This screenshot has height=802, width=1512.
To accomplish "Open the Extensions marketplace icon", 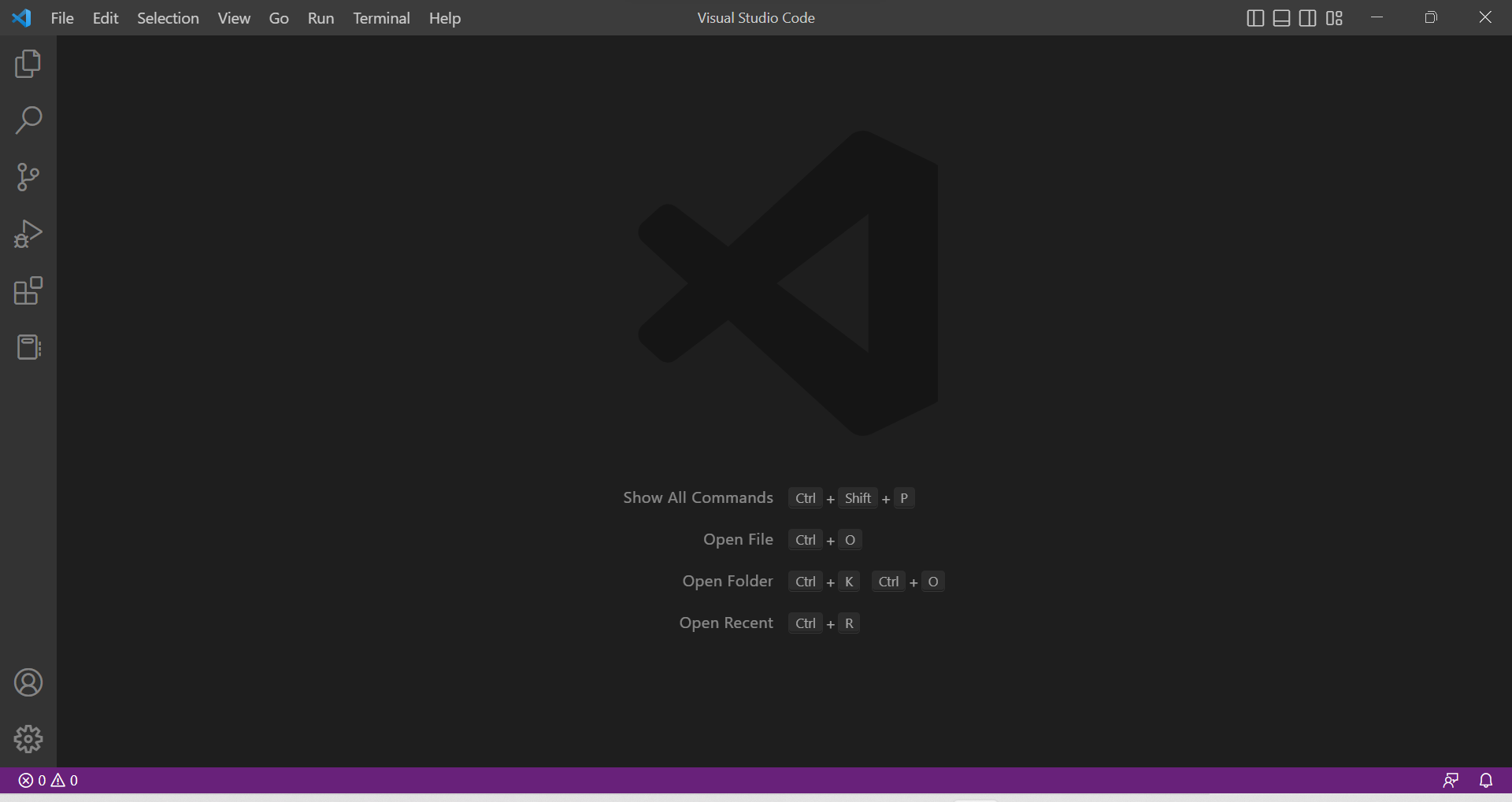I will tap(28, 290).
